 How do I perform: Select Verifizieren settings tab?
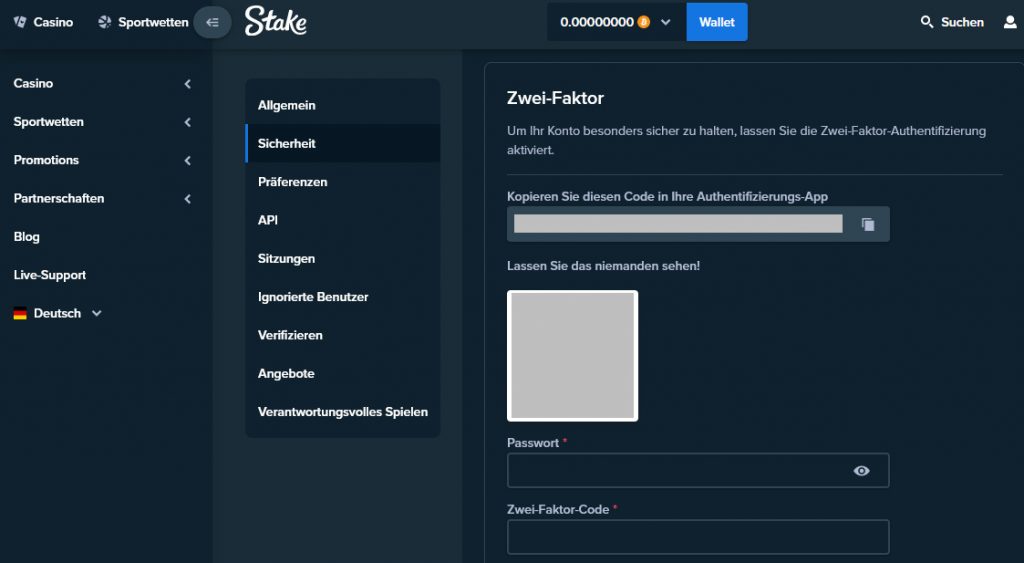pyautogui.click(x=342, y=335)
